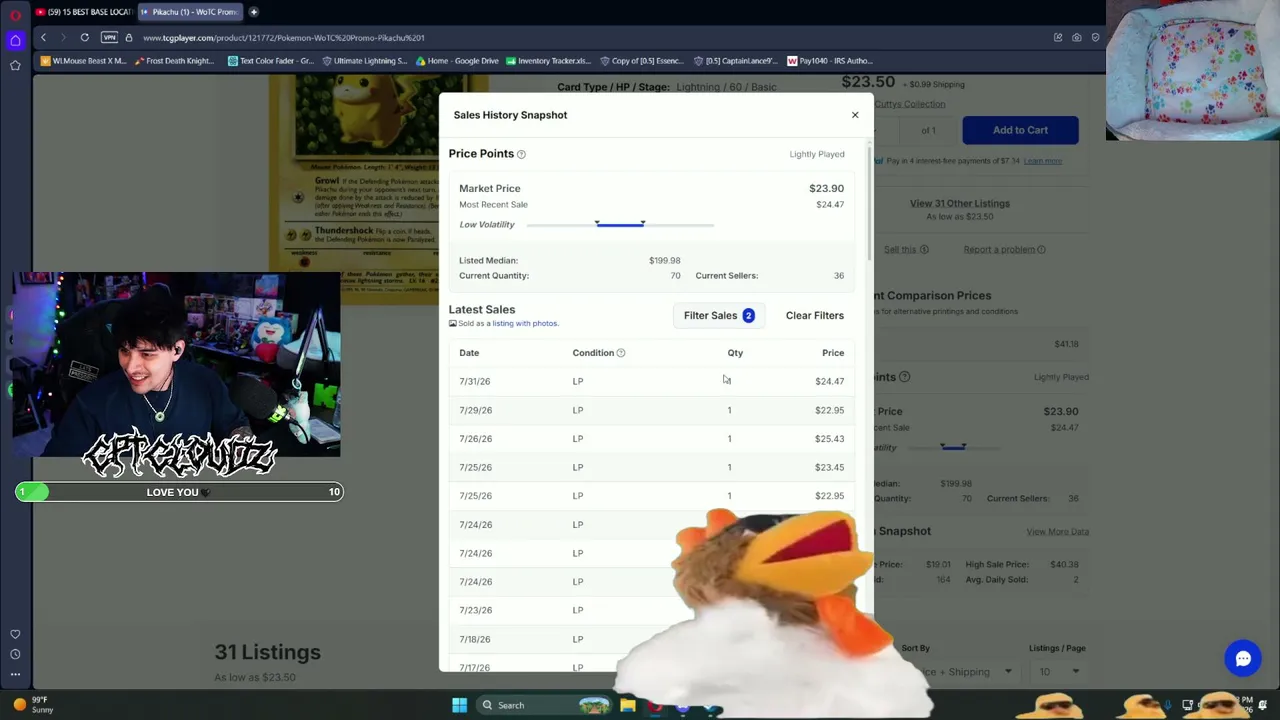Open the Filter Sales options
This screenshot has height=720, width=1280.
719,316
